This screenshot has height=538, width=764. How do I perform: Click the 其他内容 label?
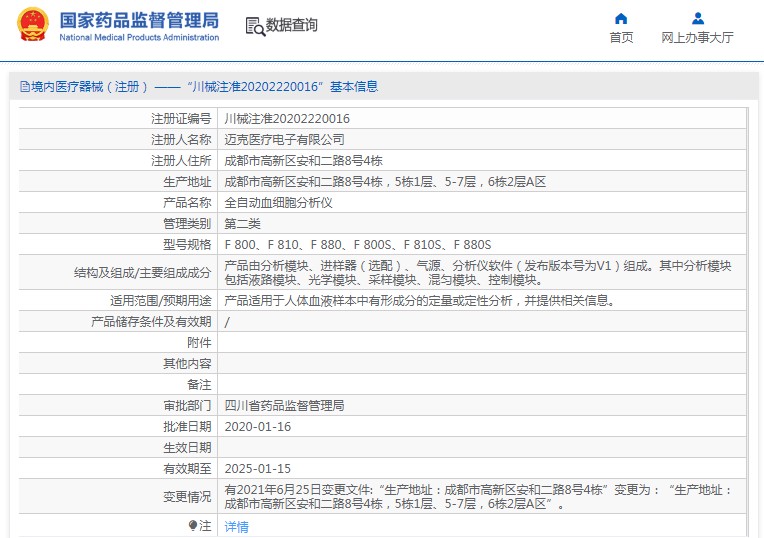[x=187, y=364]
